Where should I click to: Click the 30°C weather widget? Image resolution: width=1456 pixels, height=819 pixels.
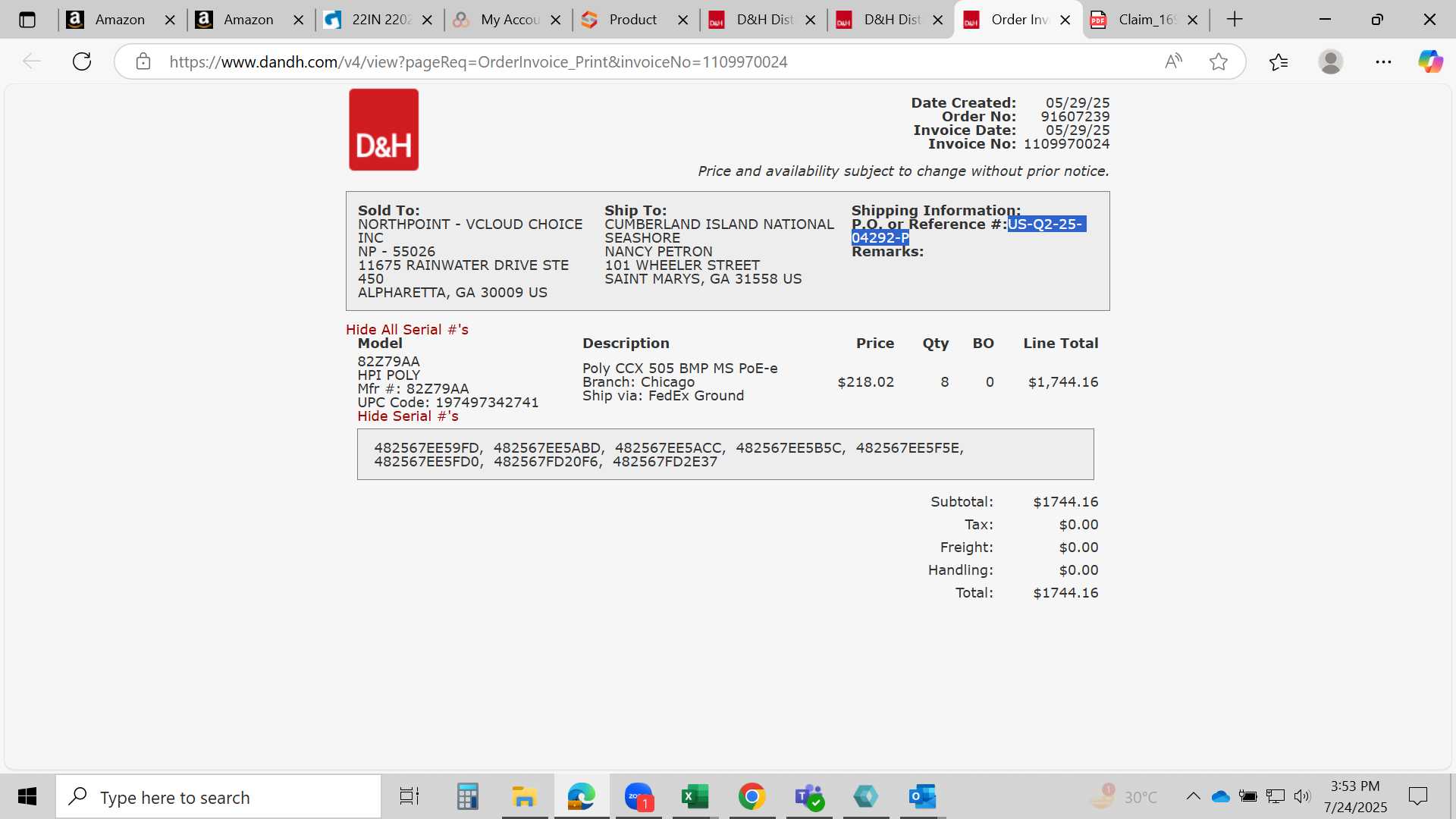point(1124,796)
